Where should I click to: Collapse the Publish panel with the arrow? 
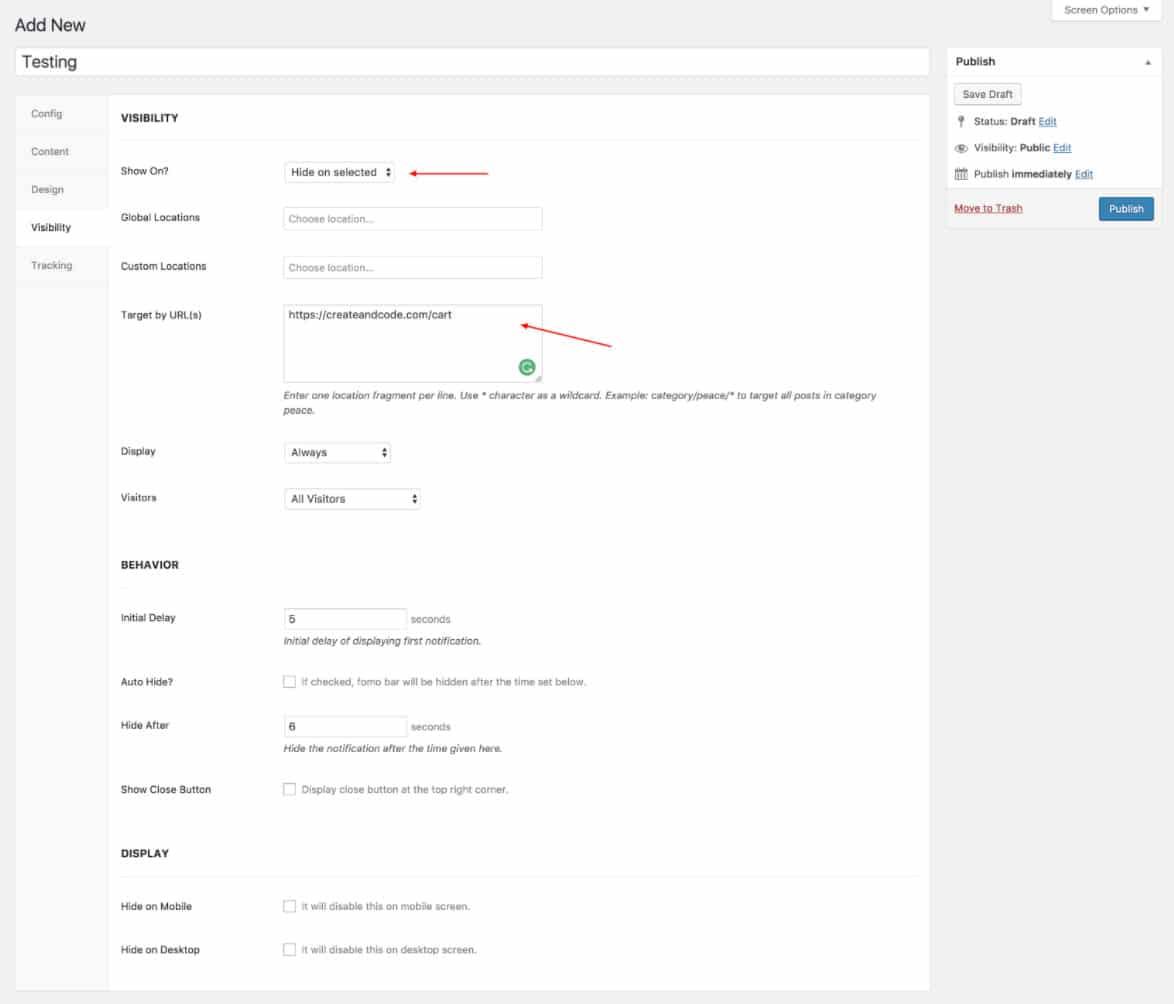pos(1148,62)
